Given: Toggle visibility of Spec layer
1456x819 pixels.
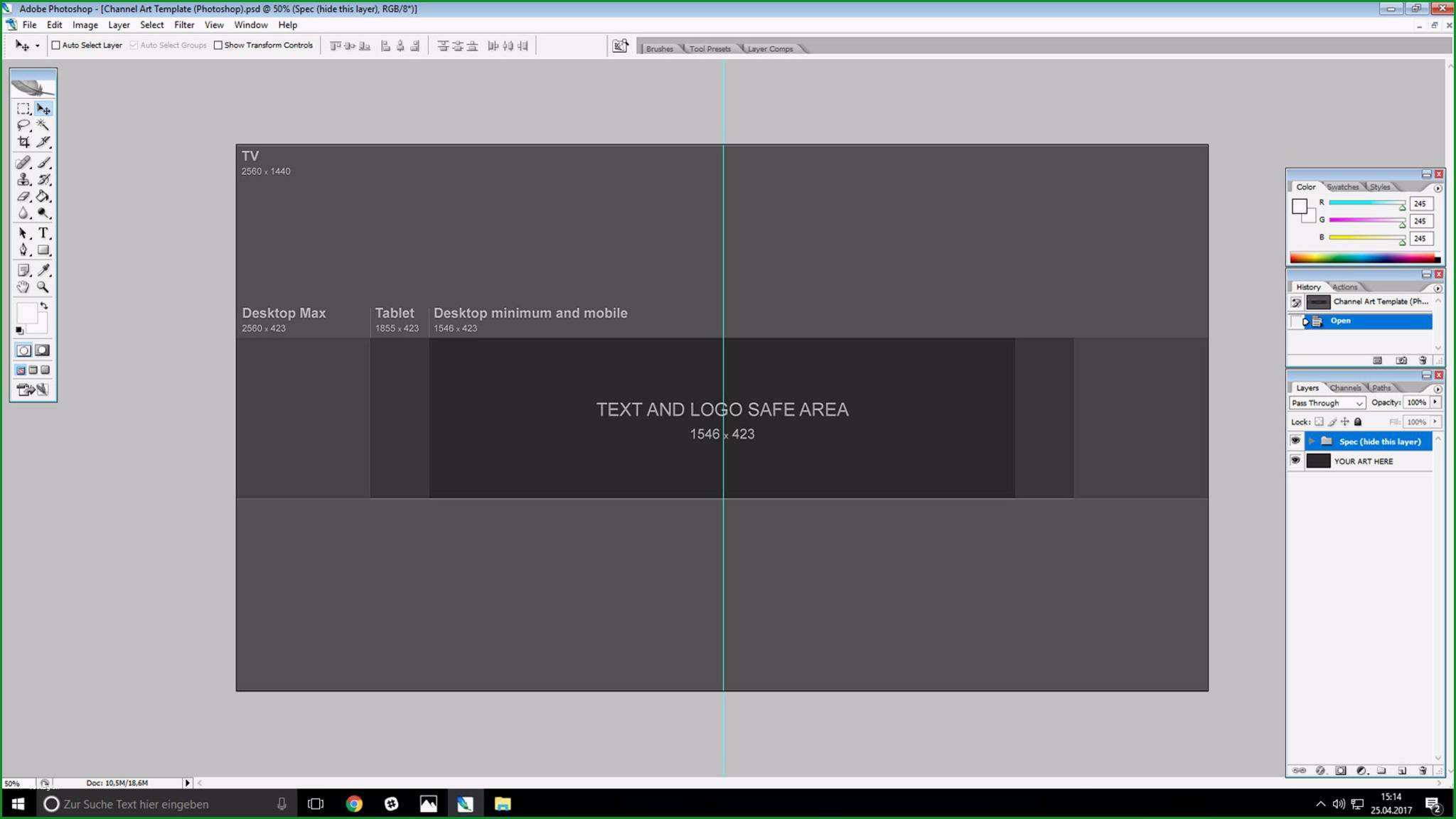Looking at the screenshot, I should (x=1296, y=441).
